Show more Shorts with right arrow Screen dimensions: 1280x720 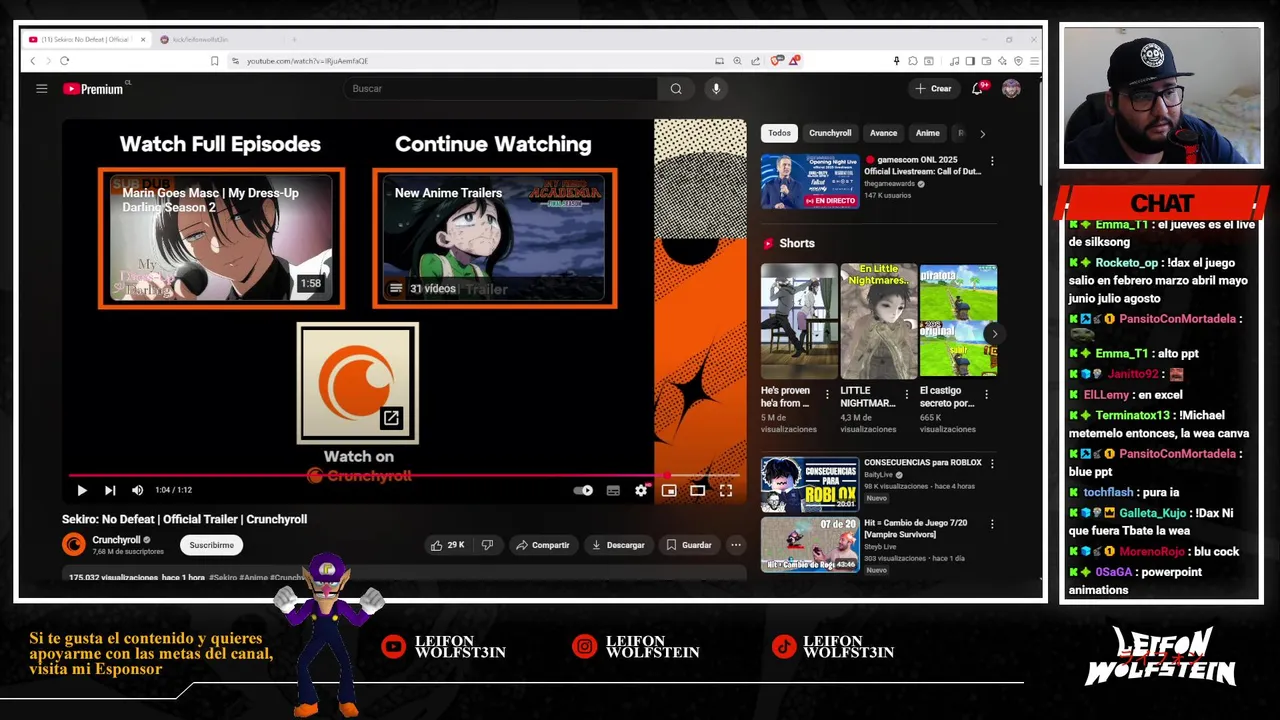[993, 334]
